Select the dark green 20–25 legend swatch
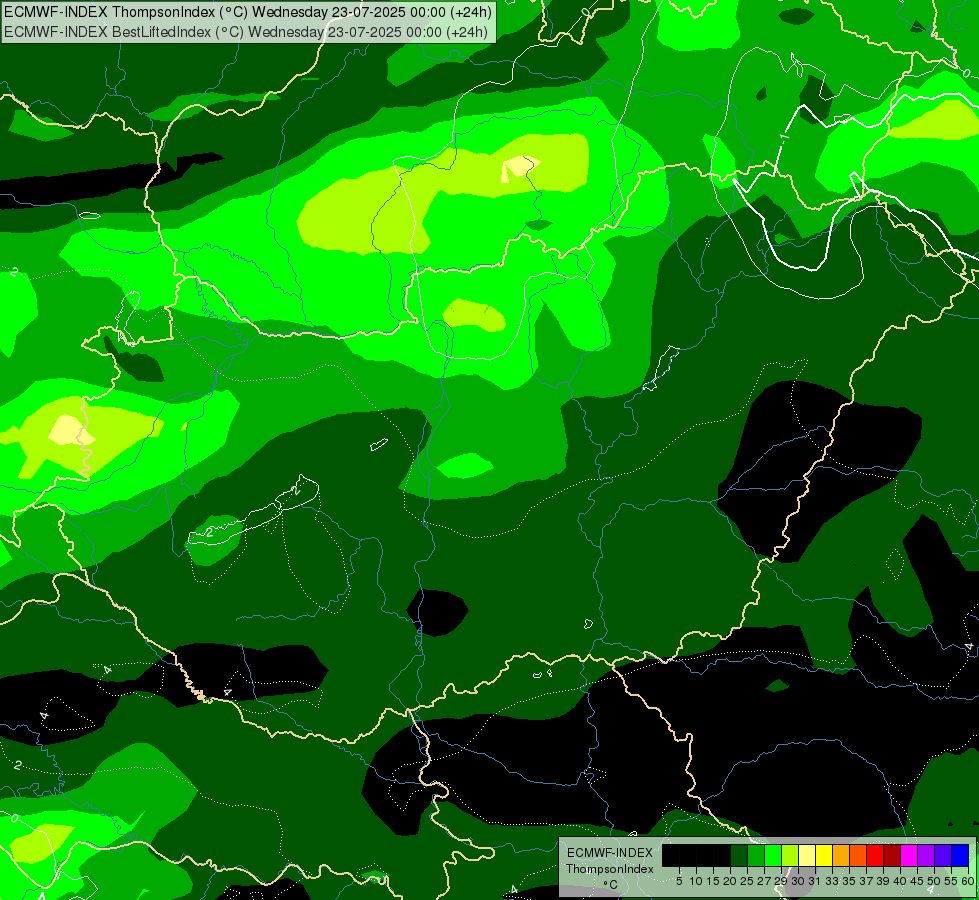The height and width of the screenshot is (900, 979). pyautogui.click(x=739, y=855)
